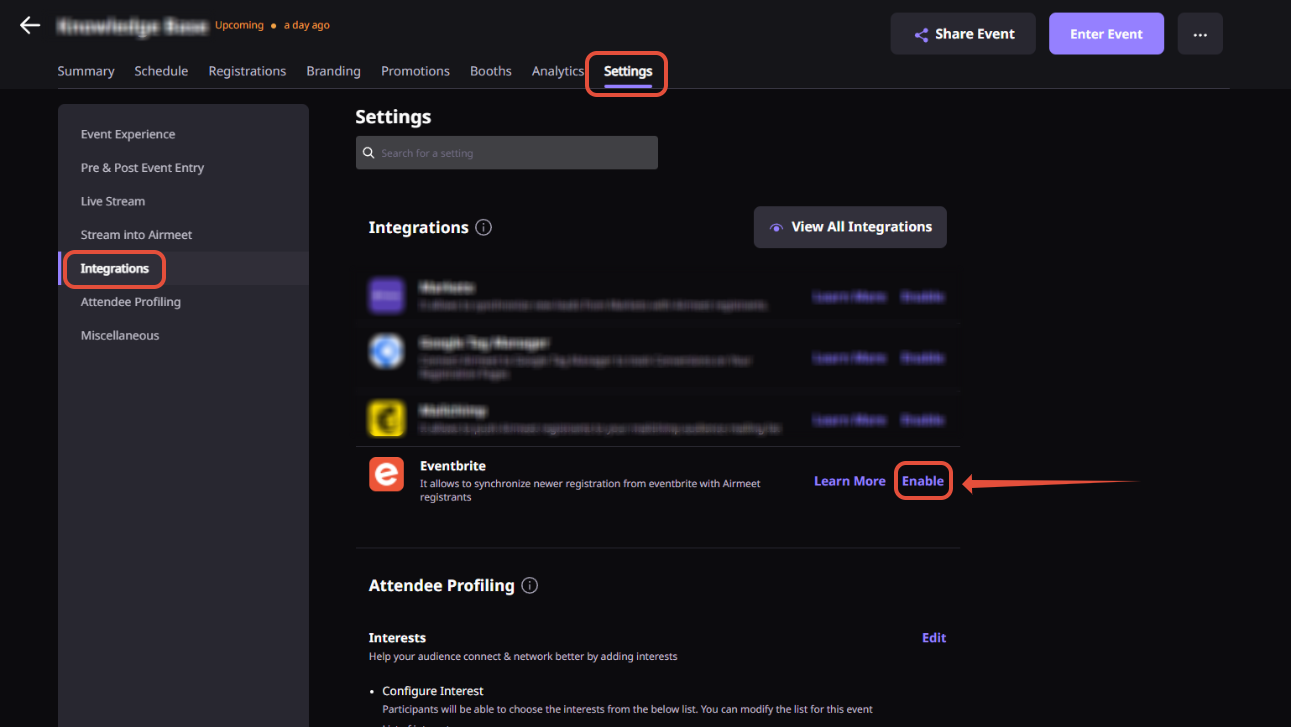This screenshot has height=727, width=1291.
Task: Open Attendee Profiling settings section
Action: (131, 302)
